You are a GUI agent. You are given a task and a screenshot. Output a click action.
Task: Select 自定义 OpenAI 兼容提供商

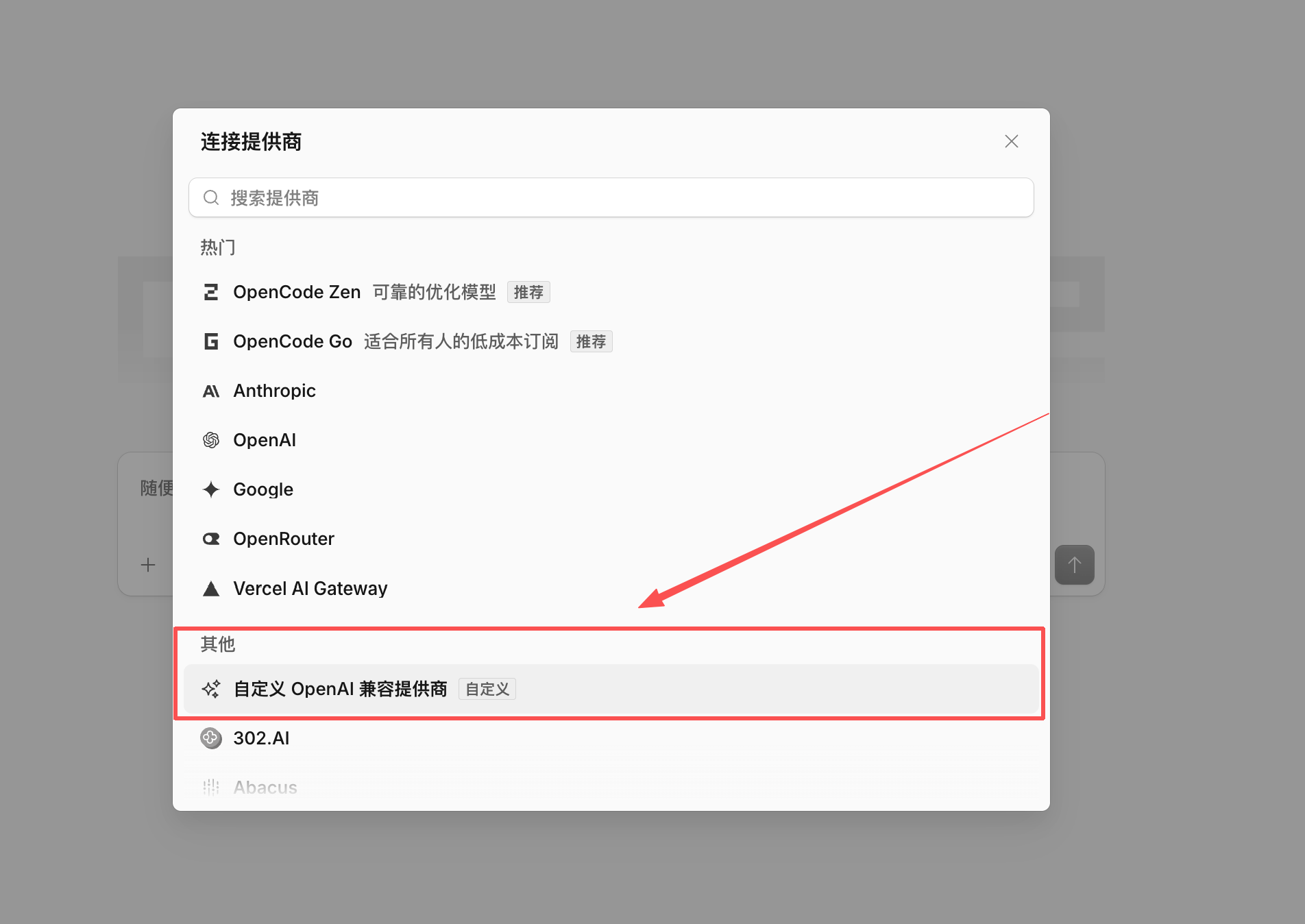point(611,689)
